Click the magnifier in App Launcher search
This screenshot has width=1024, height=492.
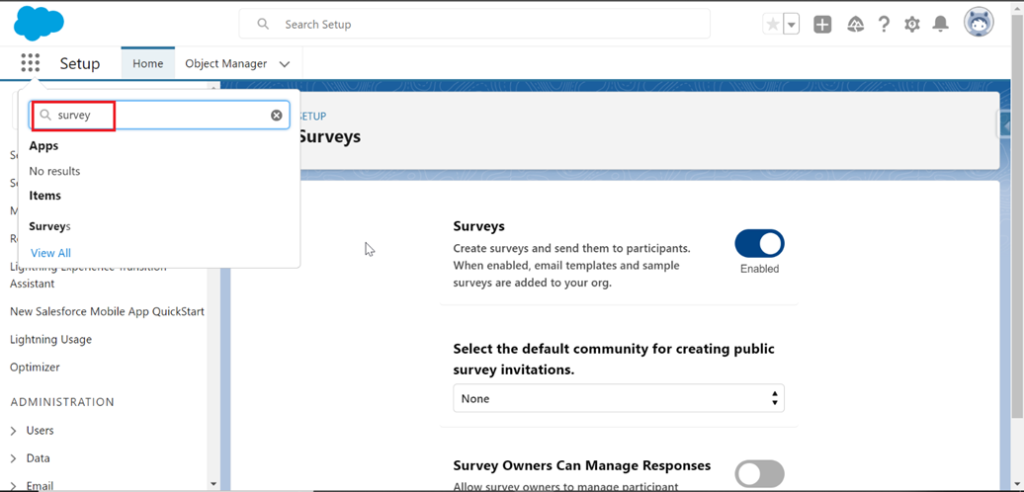pyautogui.click(x=45, y=115)
